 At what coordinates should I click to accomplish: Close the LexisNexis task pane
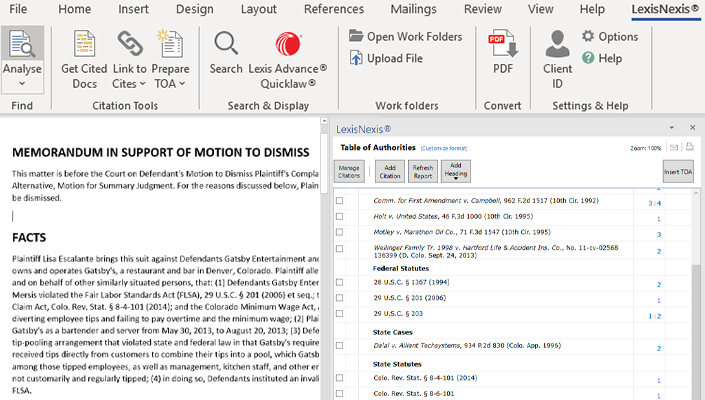coord(692,128)
